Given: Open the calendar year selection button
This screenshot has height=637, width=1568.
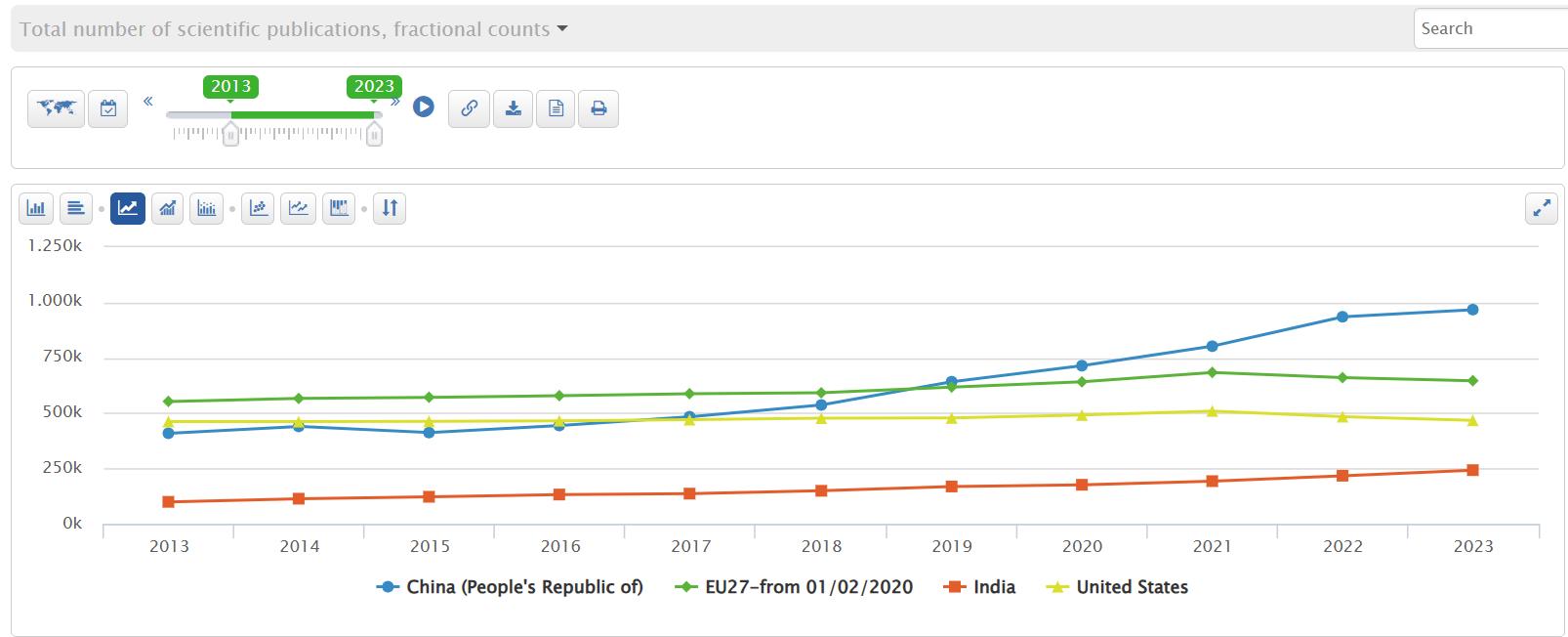Looking at the screenshot, I should (x=108, y=108).
